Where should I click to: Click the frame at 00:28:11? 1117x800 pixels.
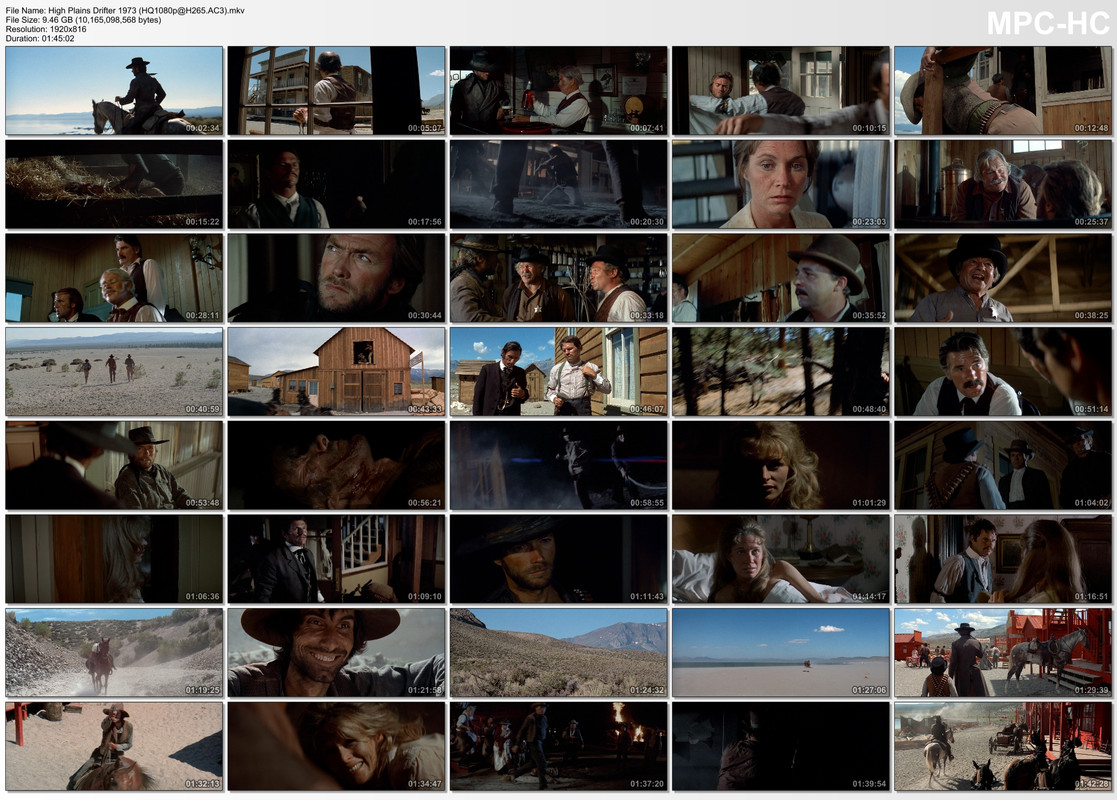point(114,278)
